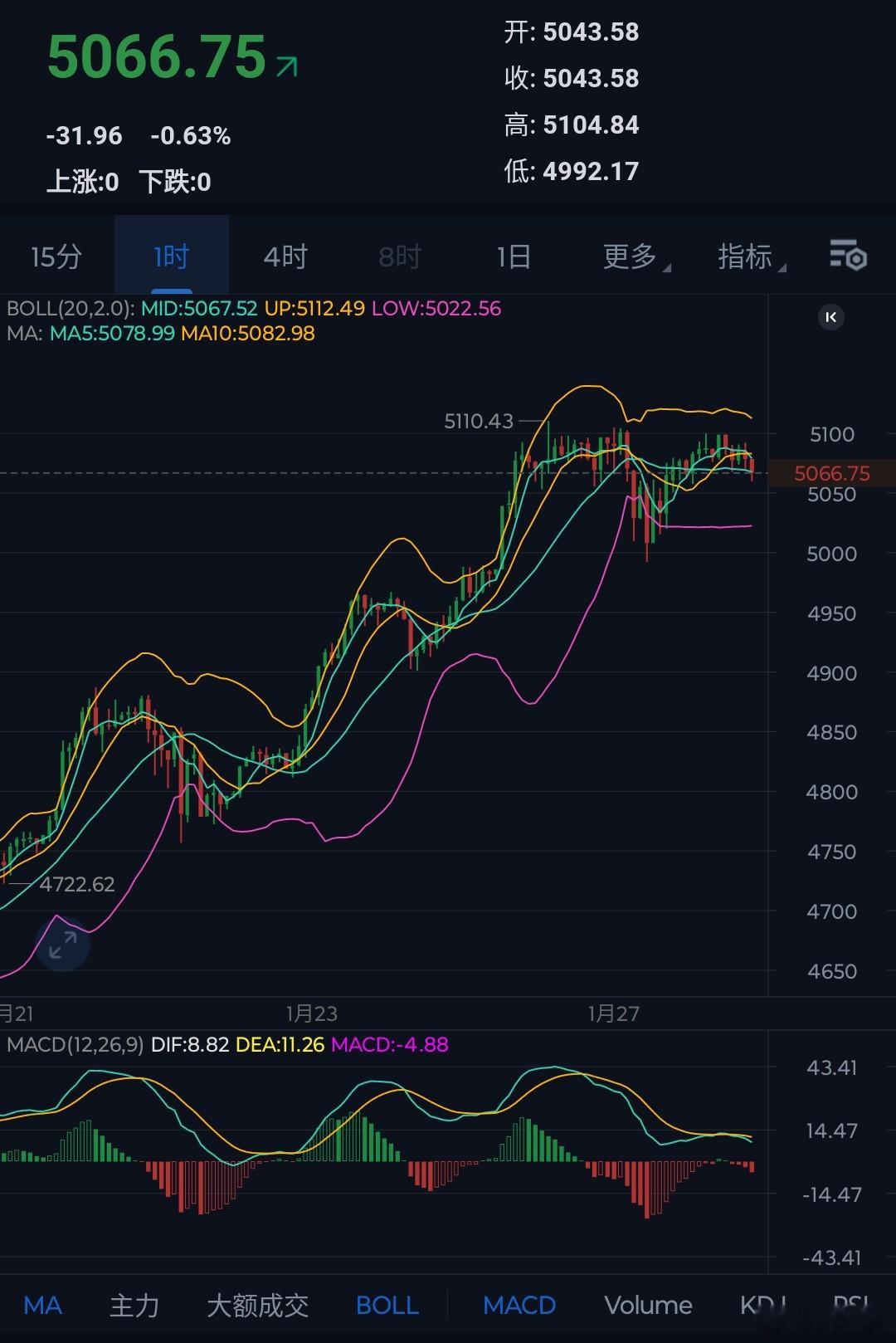Tap the current price 5066.75 headline
The height and width of the screenshot is (1343, 896).
pos(157,57)
